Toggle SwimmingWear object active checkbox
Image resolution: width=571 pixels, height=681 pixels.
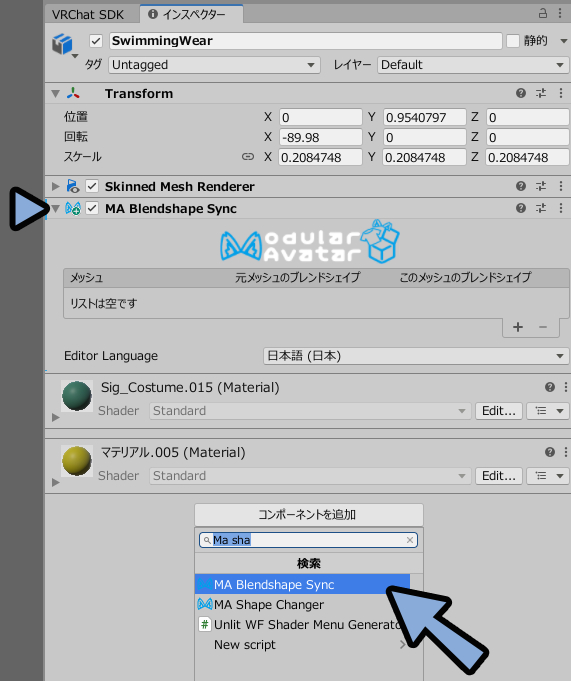click(96, 41)
